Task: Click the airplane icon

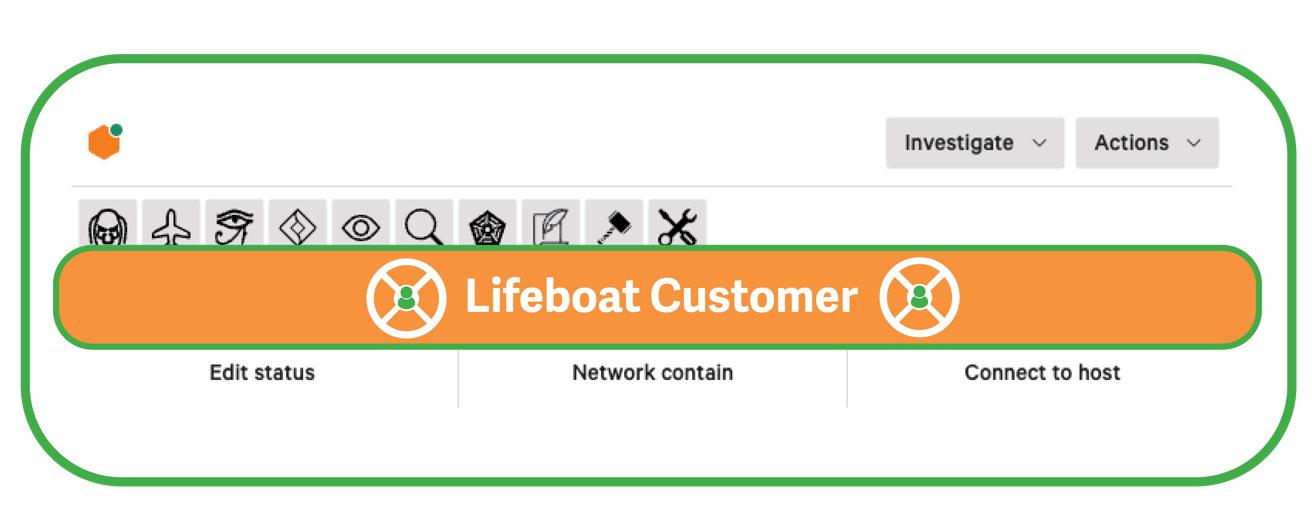Action: (x=171, y=224)
